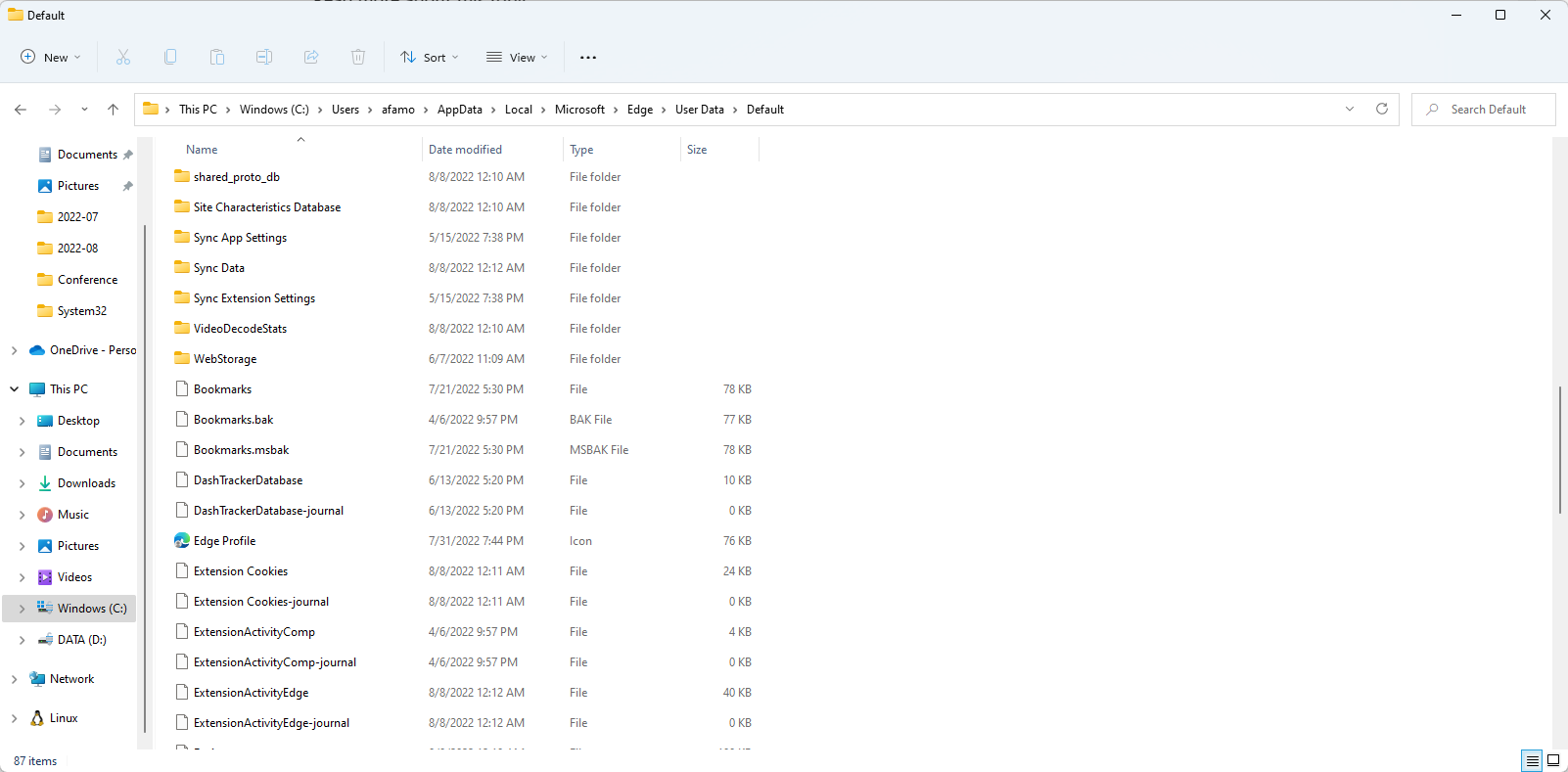Click the Videos icon in sidebar
The width and height of the screenshot is (1568, 772).
click(x=45, y=576)
